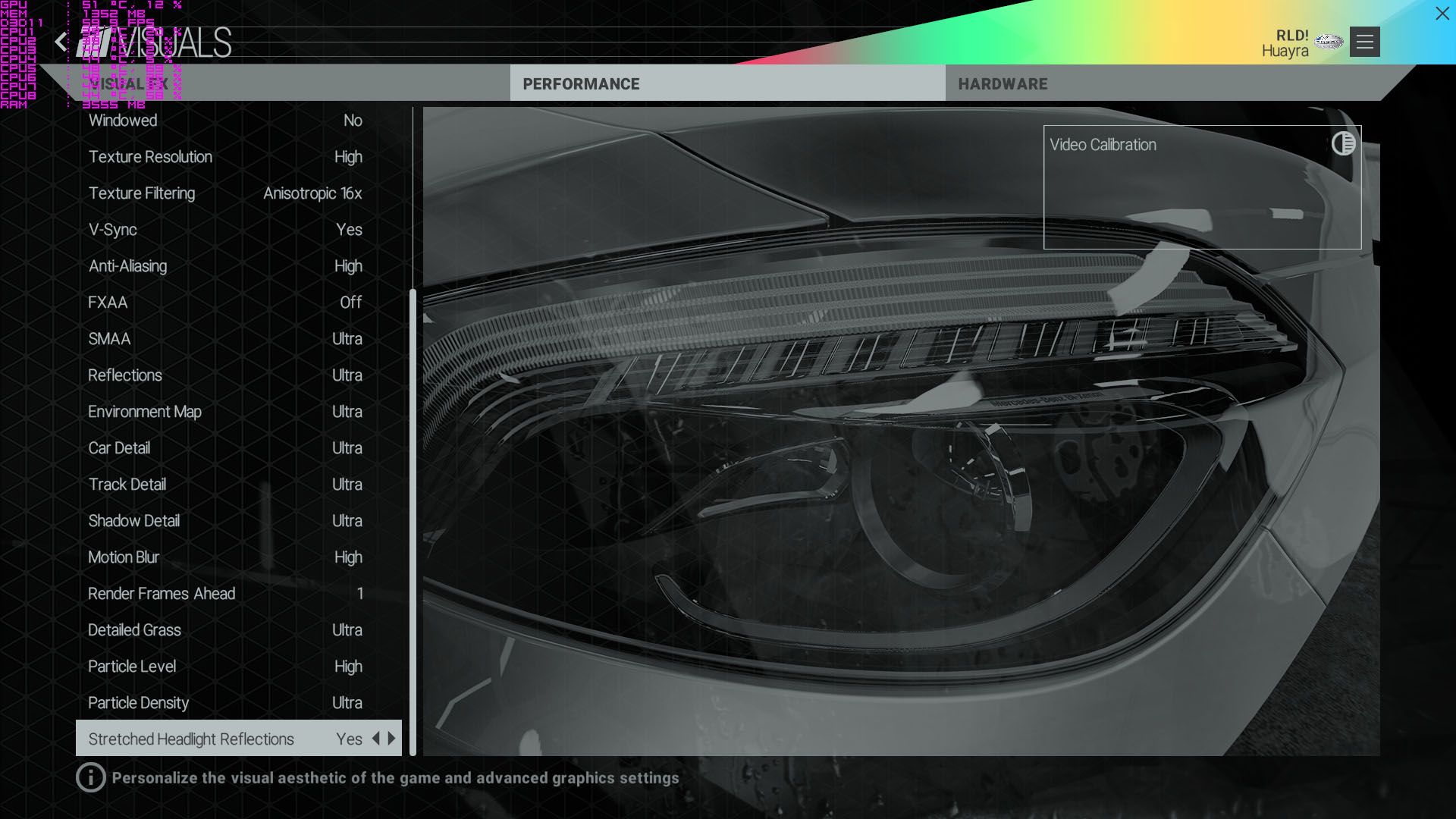The width and height of the screenshot is (1456, 819).
Task: Click left arrow on Stretched Headlight Reflections
Action: 375,739
